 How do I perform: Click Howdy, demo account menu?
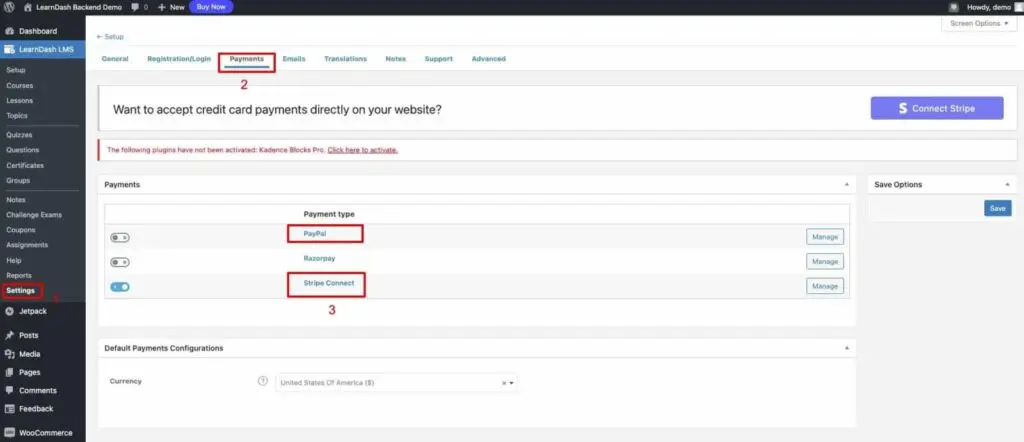tap(989, 7)
